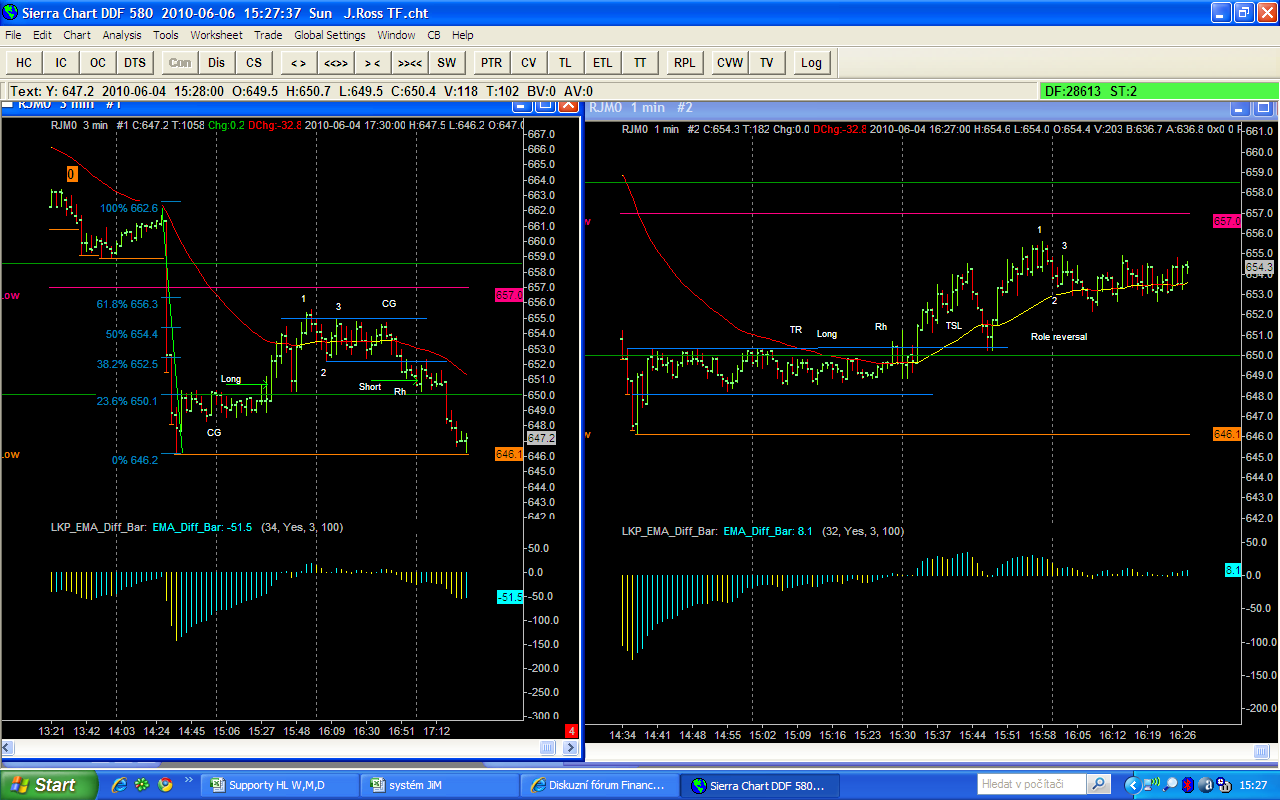Expand hidden system tray icons

(1132, 785)
